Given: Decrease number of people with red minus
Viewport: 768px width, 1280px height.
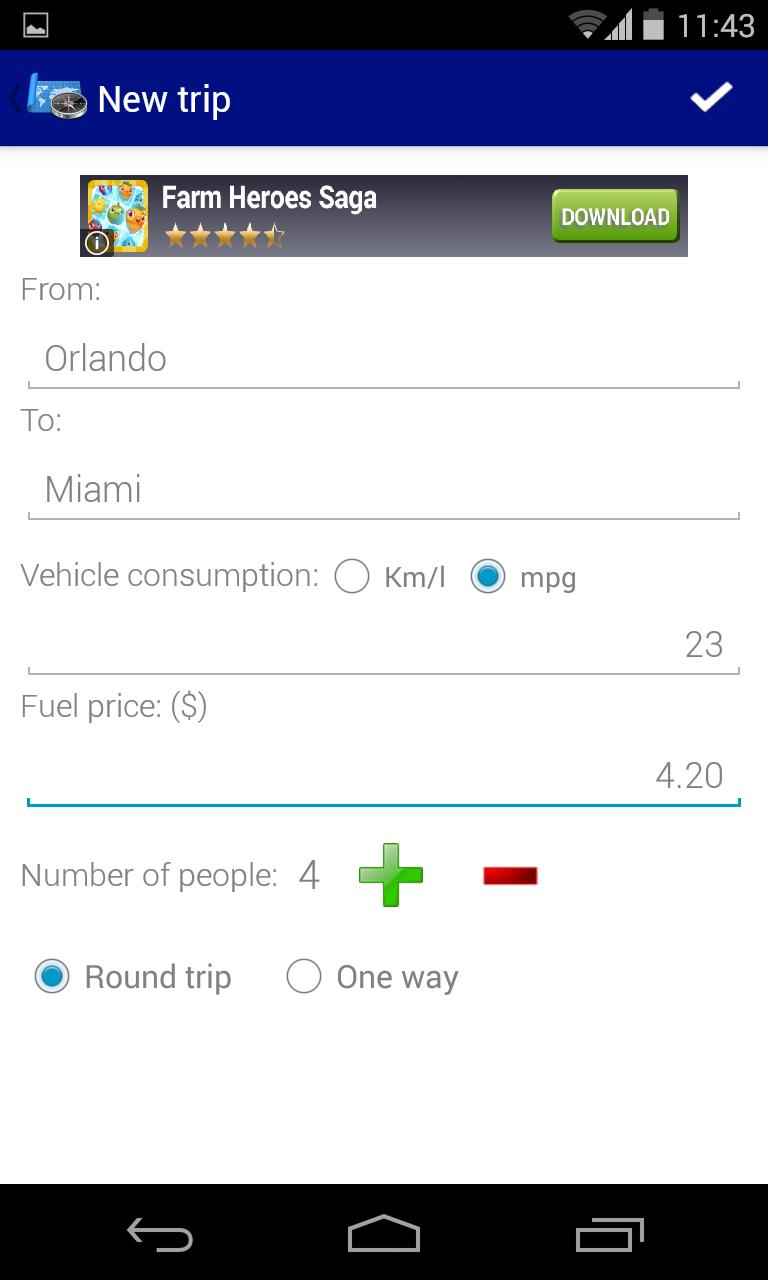Looking at the screenshot, I should click(x=510, y=876).
